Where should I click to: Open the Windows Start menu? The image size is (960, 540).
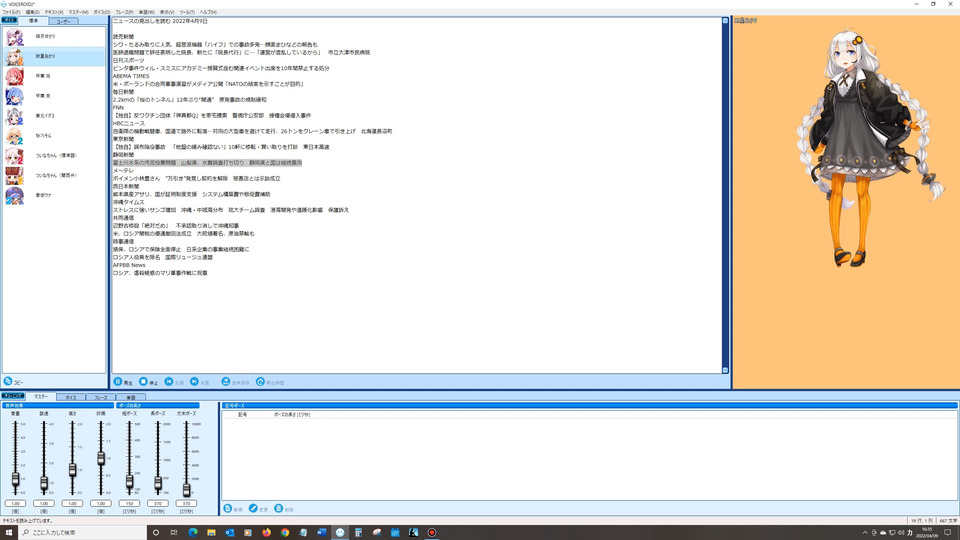pos(9,532)
